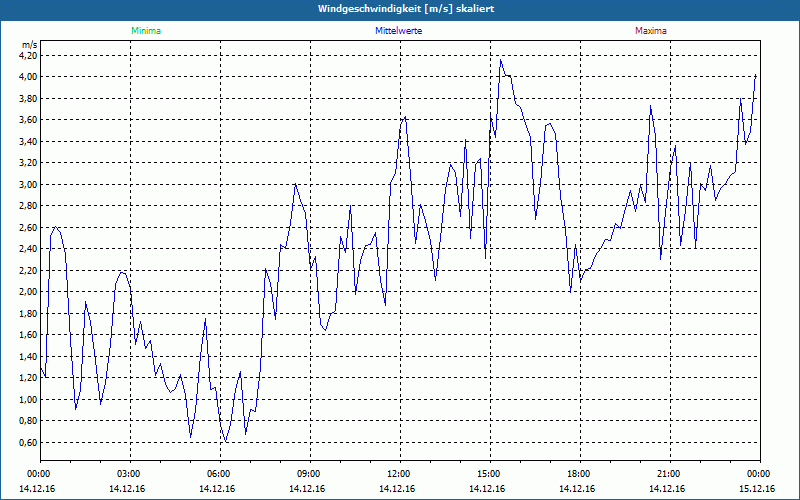
Task: Click the Maxima legend label
Action: [651, 31]
